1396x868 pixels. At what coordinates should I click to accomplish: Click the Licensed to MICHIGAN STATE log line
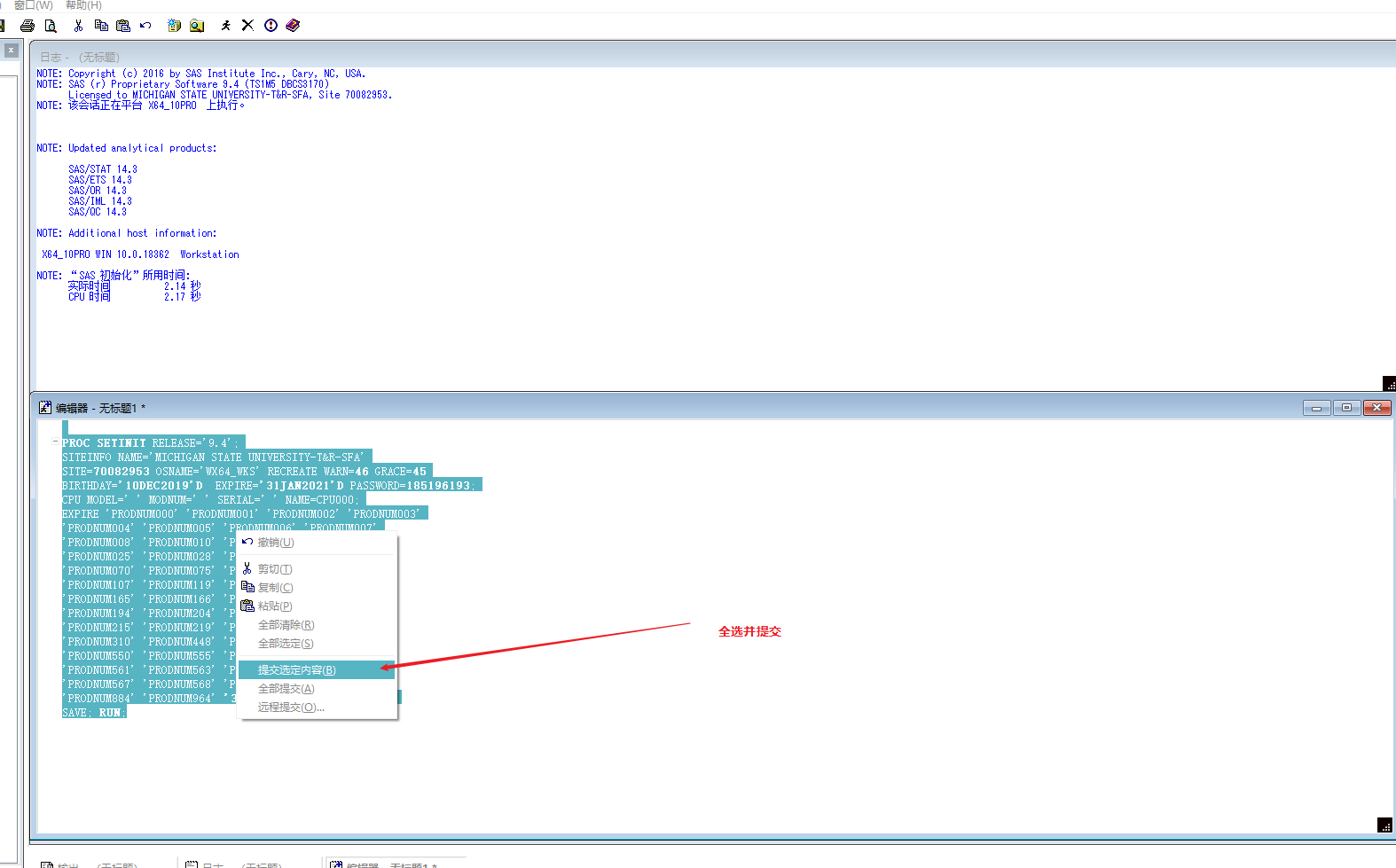click(230, 95)
